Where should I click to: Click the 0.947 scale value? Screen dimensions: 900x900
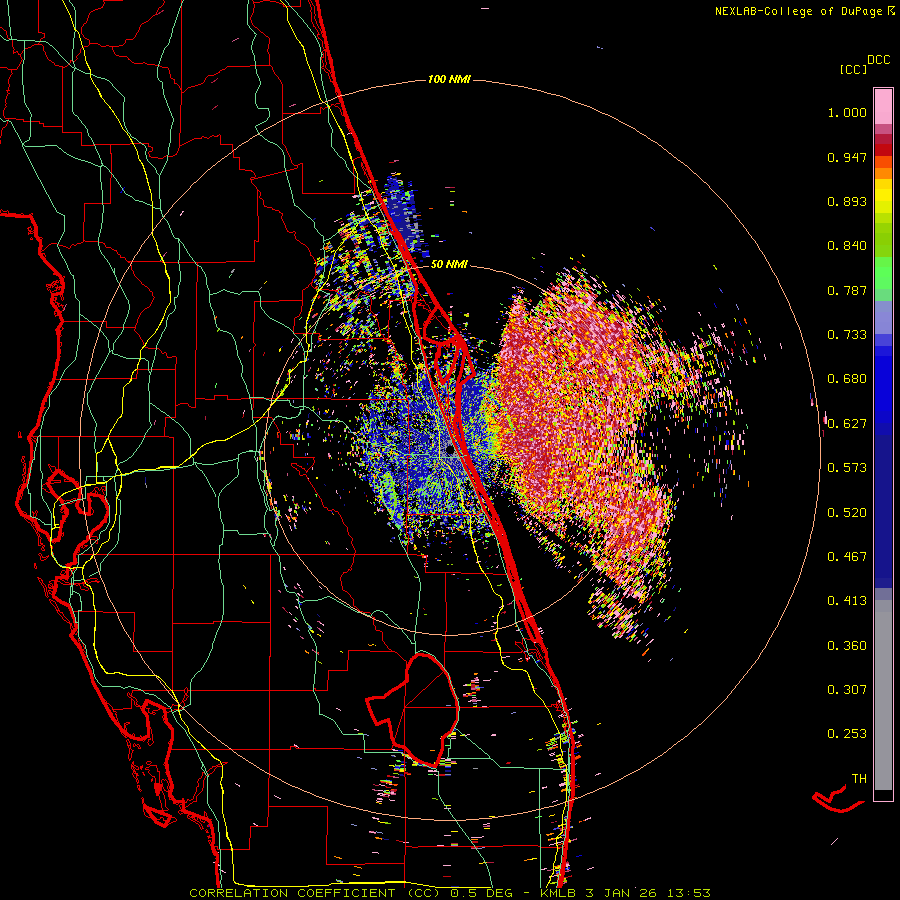[x=847, y=157]
